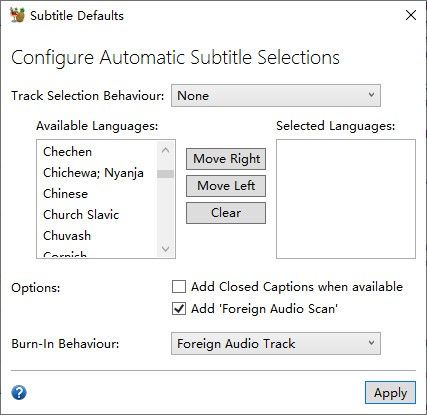Image resolution: width=427 pixels, height=415 pixels.
Task: Click the languages list scroll down arrow
Action: pyautogui.click(x=165, y=249)
